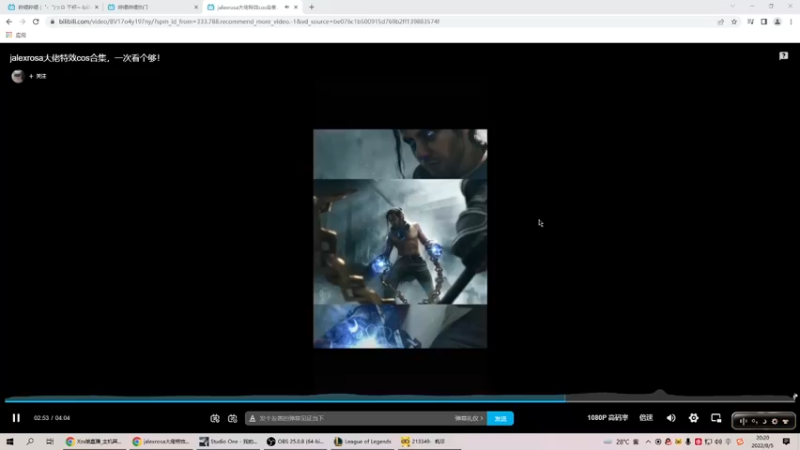Click the cosplay video frame
This screenshot has width=800, height=450.
tap(400, 238)
